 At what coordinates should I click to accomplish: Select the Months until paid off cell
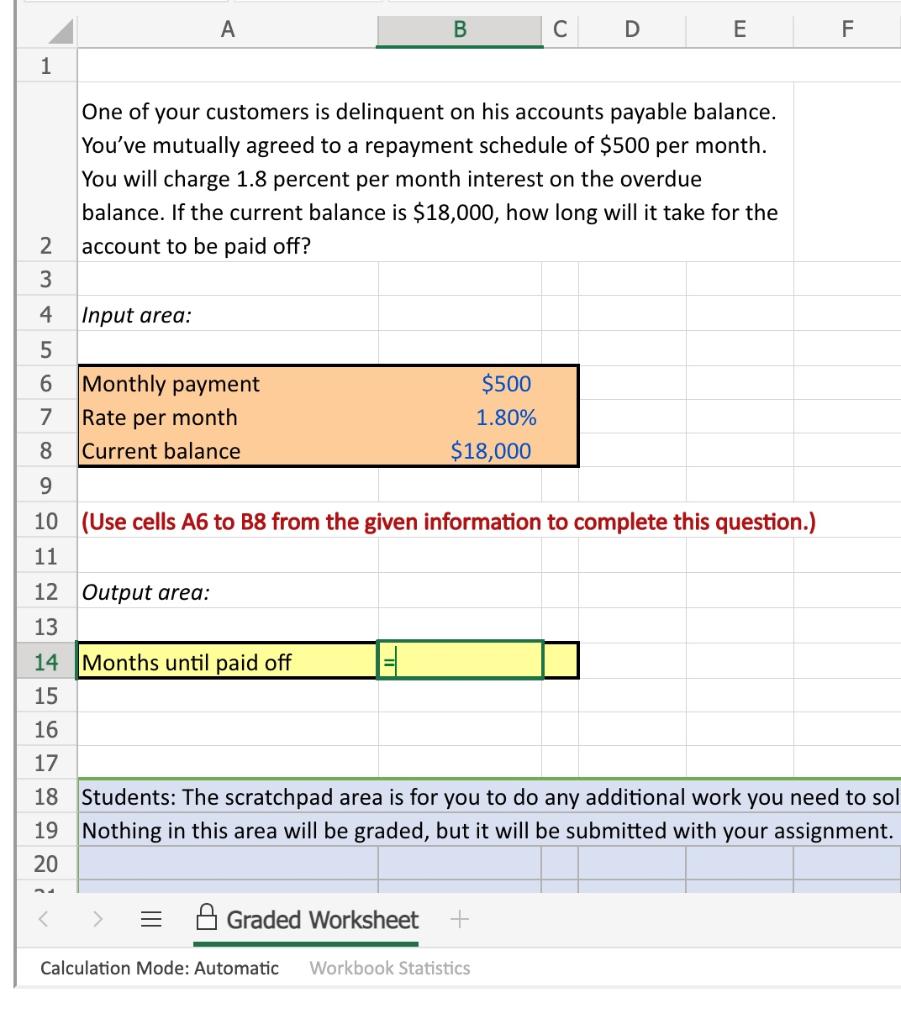[228, 662]
